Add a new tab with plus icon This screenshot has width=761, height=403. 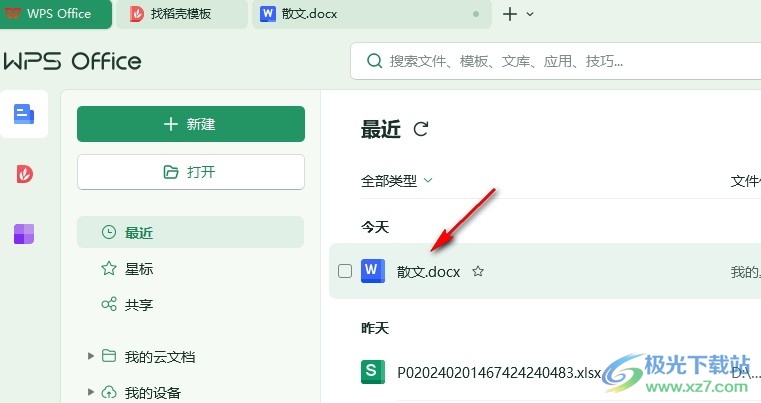pos(510,14)
